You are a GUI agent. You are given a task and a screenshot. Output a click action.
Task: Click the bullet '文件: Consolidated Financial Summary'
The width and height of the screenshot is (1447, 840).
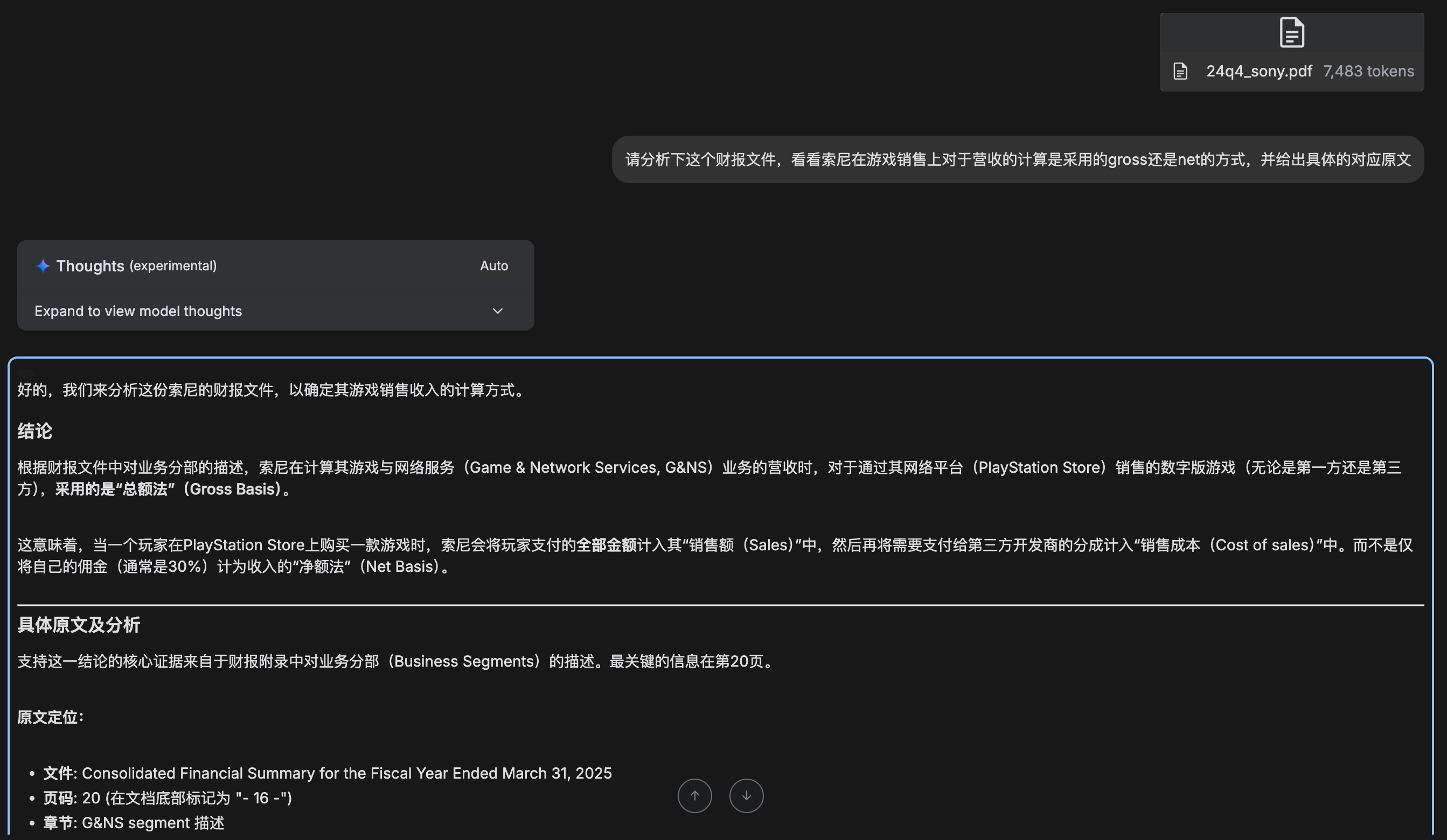pyautogui.click(x=328, y=773)
